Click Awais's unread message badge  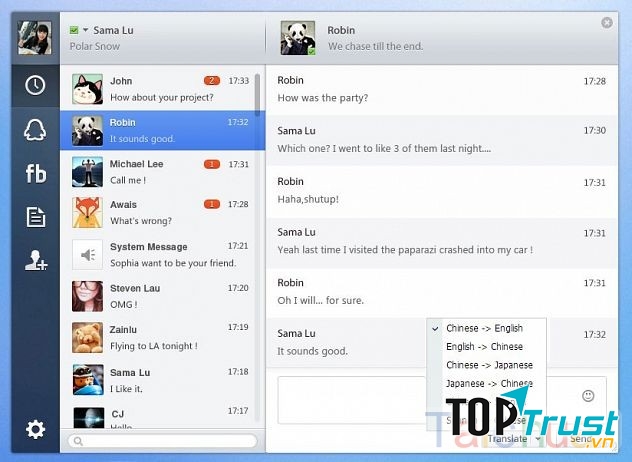pos(212,204)
